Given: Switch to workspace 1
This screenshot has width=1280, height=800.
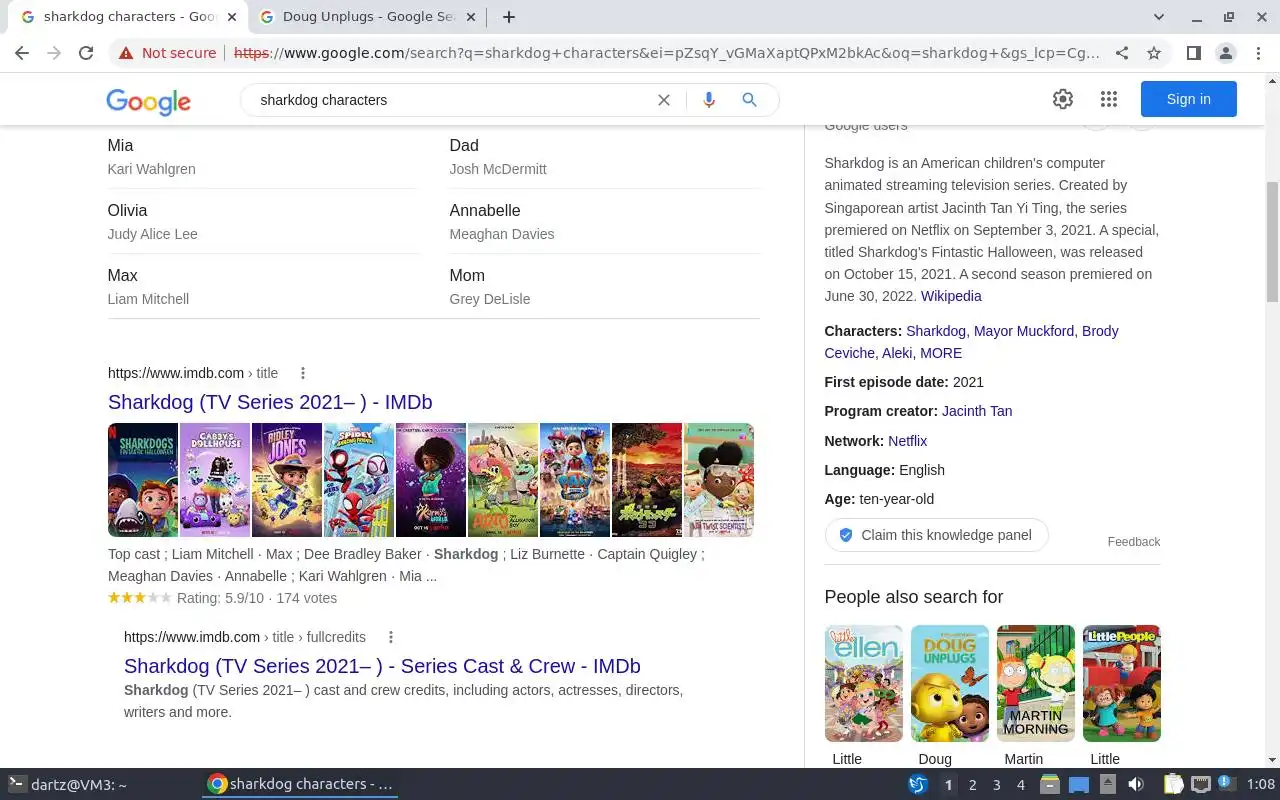Looking at the screenshot, I should (948, 785).
